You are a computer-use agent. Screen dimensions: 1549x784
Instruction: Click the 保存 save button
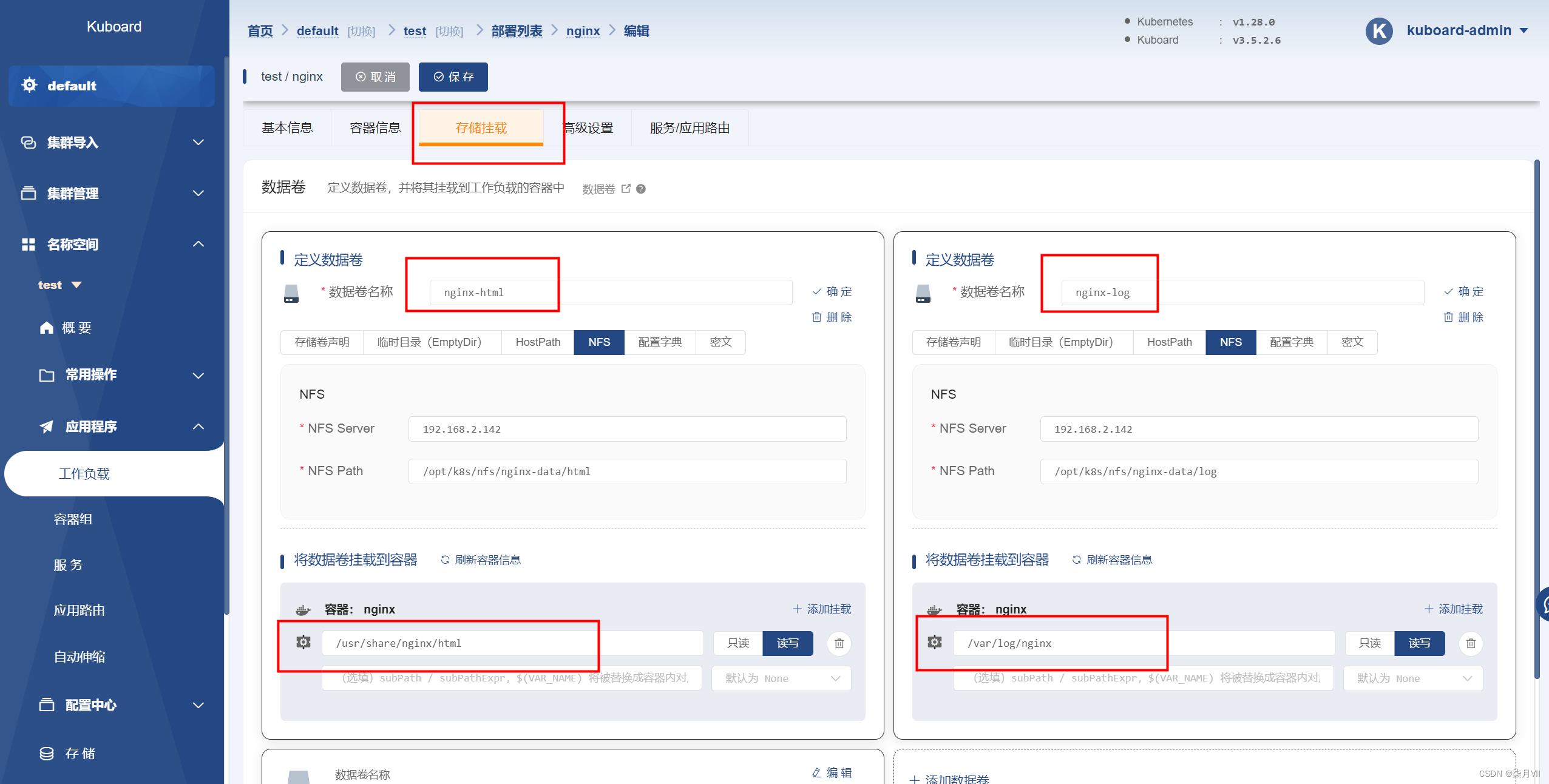click(453, 77)
